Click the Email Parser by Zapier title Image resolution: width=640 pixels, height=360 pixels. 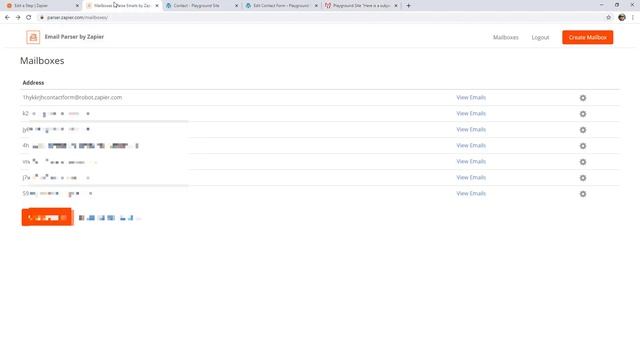point(74,37)
